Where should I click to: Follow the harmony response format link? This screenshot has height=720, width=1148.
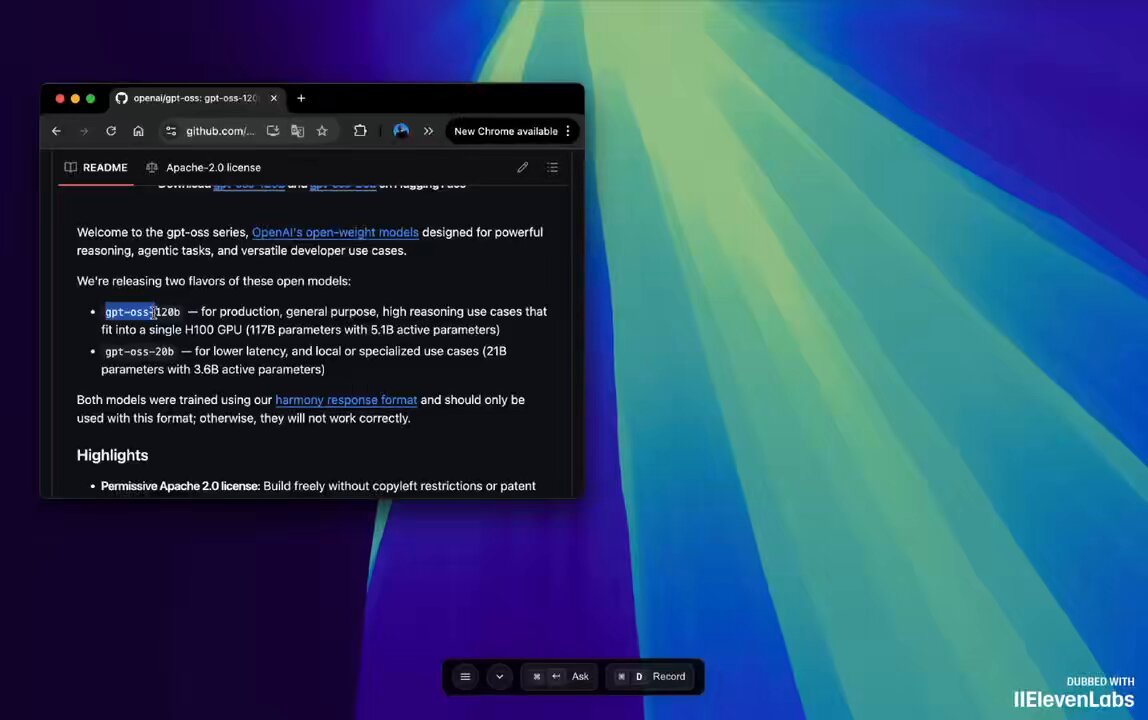click(x=346, y=400)
